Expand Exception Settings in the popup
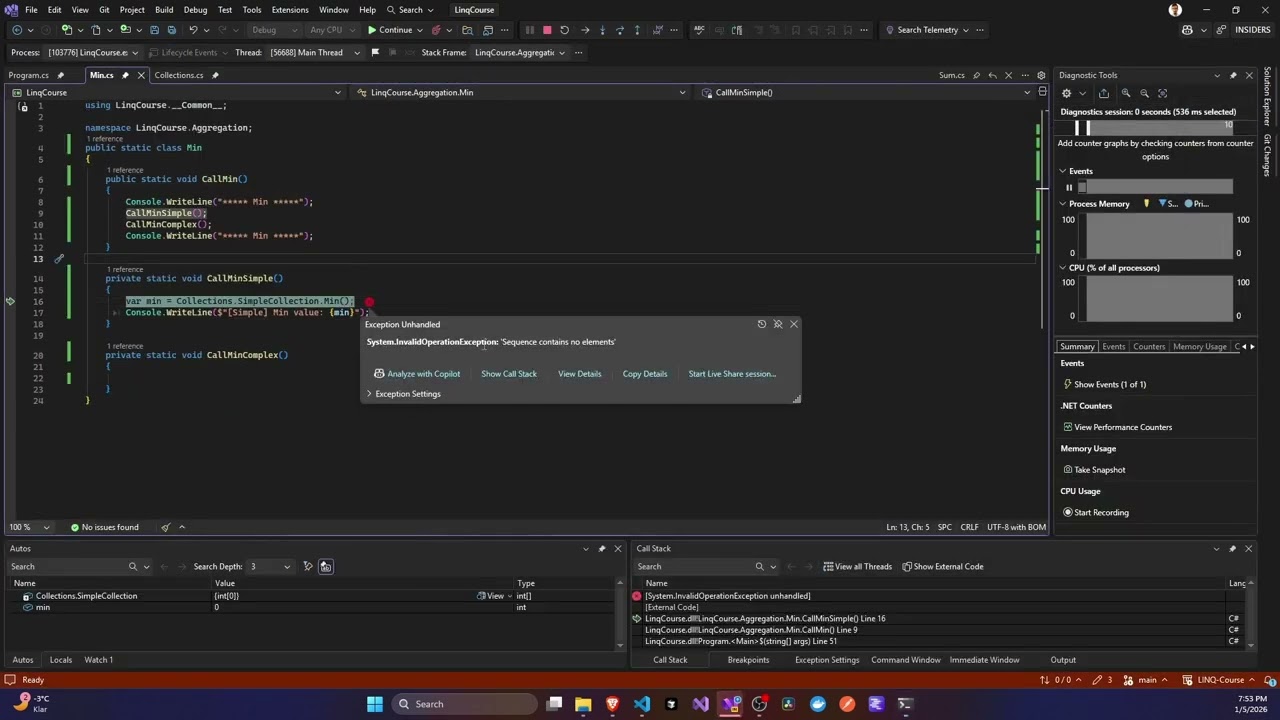This screenshot has height=720, width=1280. point(404,394)
